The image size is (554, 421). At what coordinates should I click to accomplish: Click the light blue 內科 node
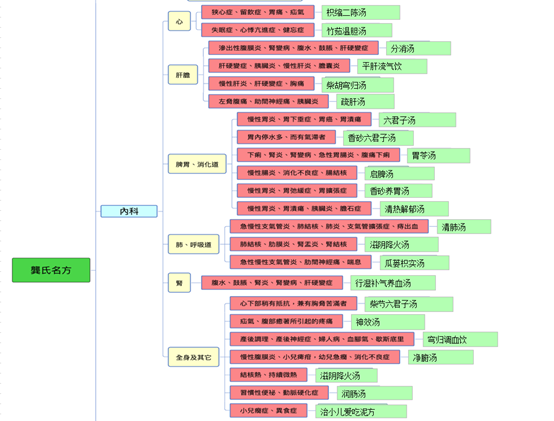click(129, 211)
